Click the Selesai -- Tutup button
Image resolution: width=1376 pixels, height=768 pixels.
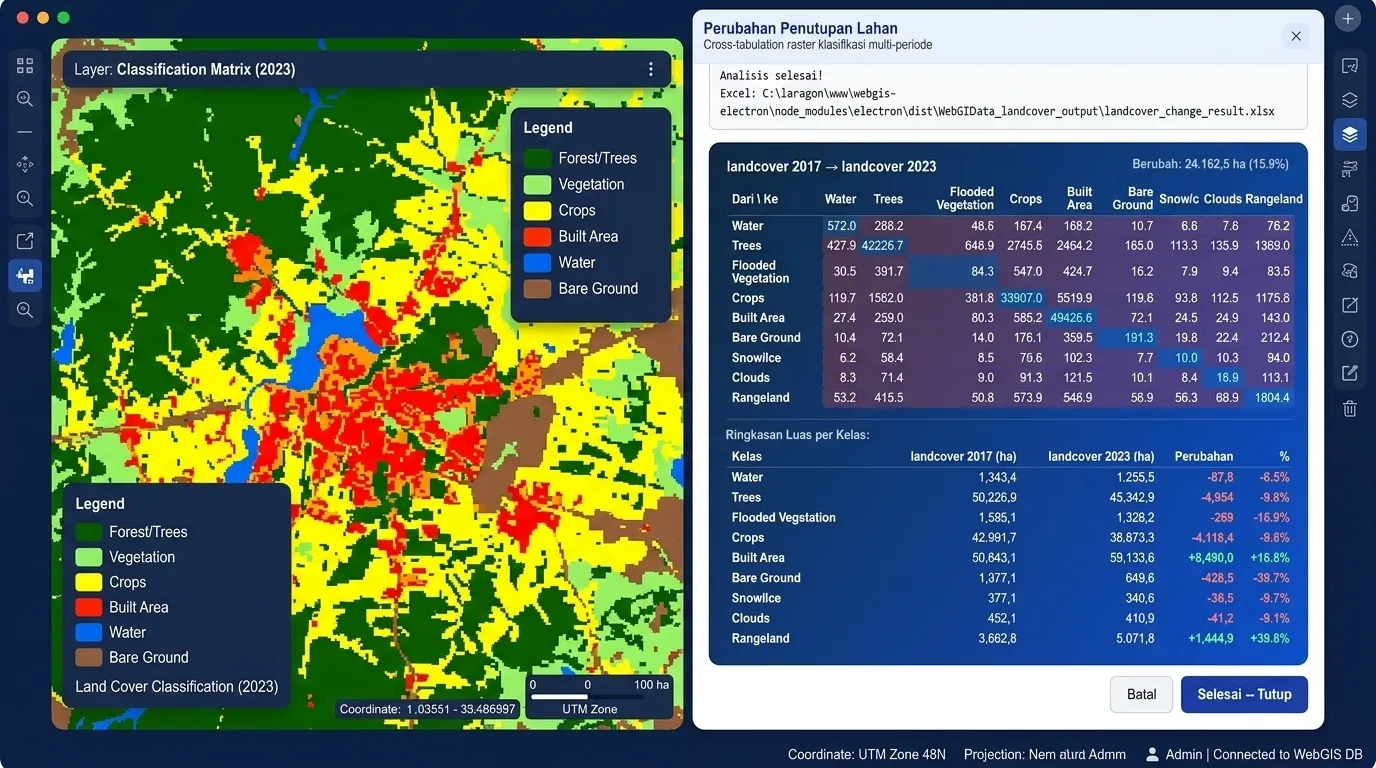[x=1244, y=695]
